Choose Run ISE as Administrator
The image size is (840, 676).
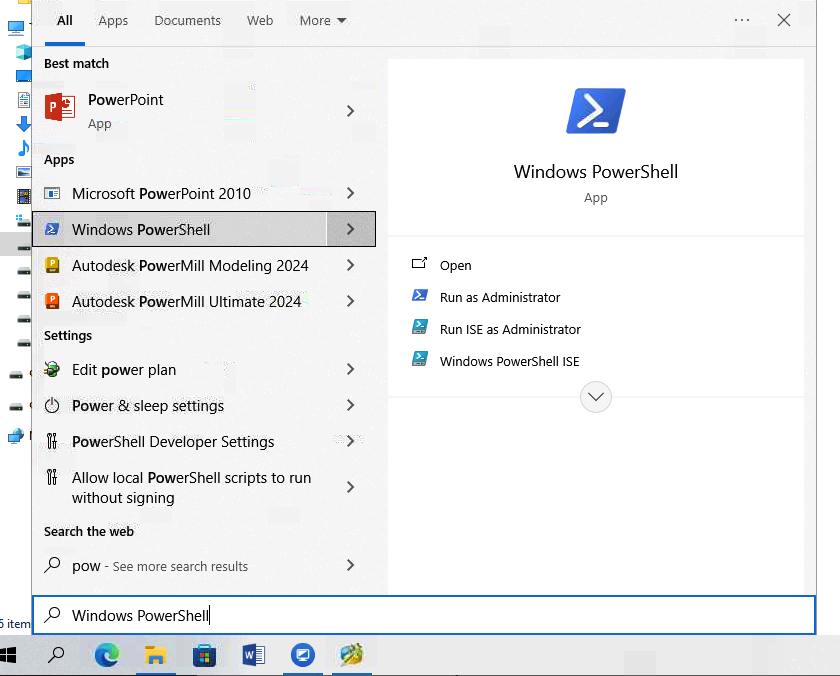[510, 329]
